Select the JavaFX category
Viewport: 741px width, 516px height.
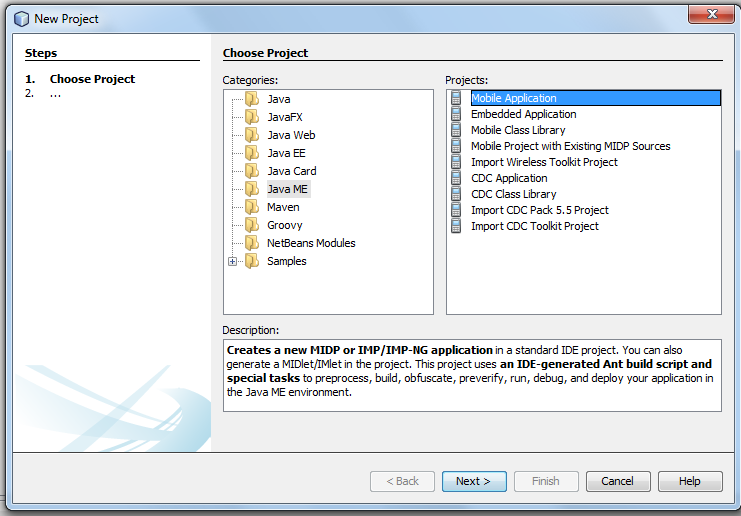click(x=284, y=117)
